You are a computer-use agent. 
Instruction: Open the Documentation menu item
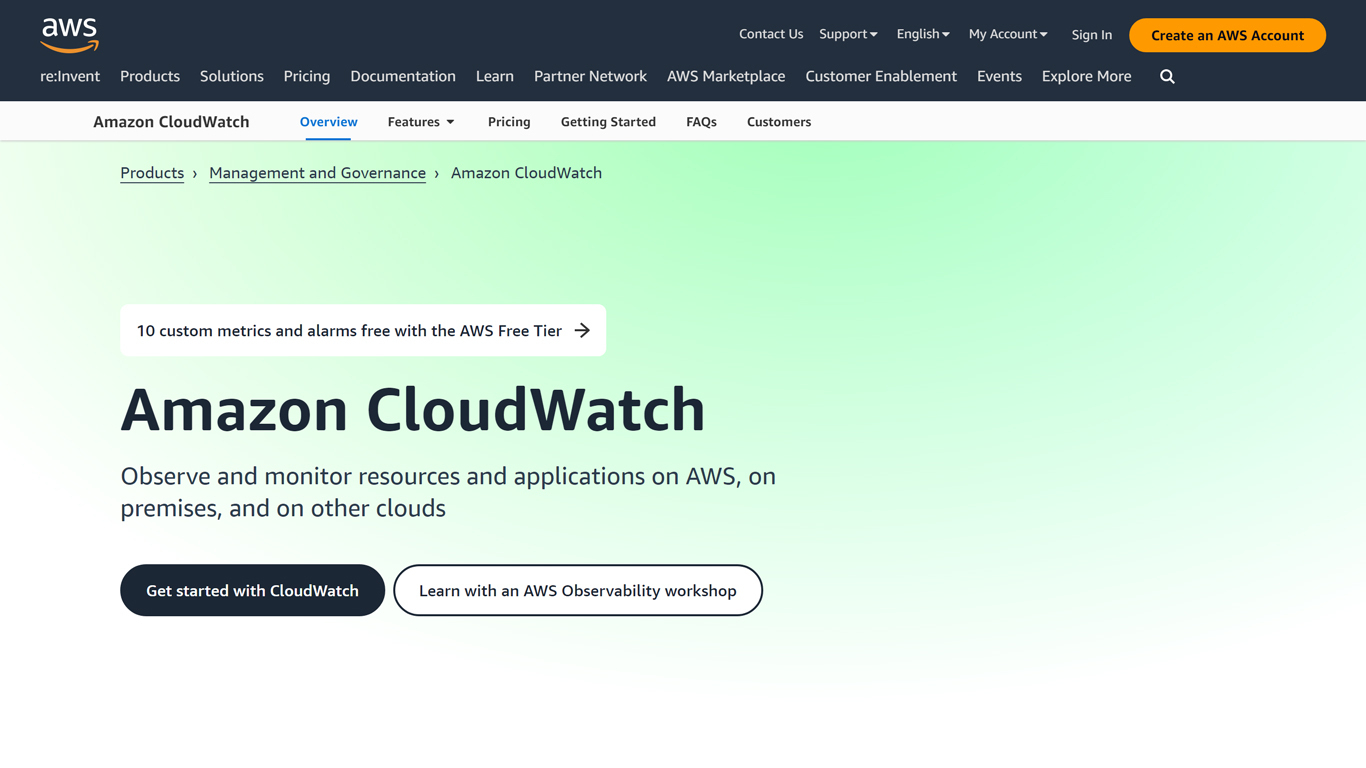pyautogui.click(x=403, y=76)
